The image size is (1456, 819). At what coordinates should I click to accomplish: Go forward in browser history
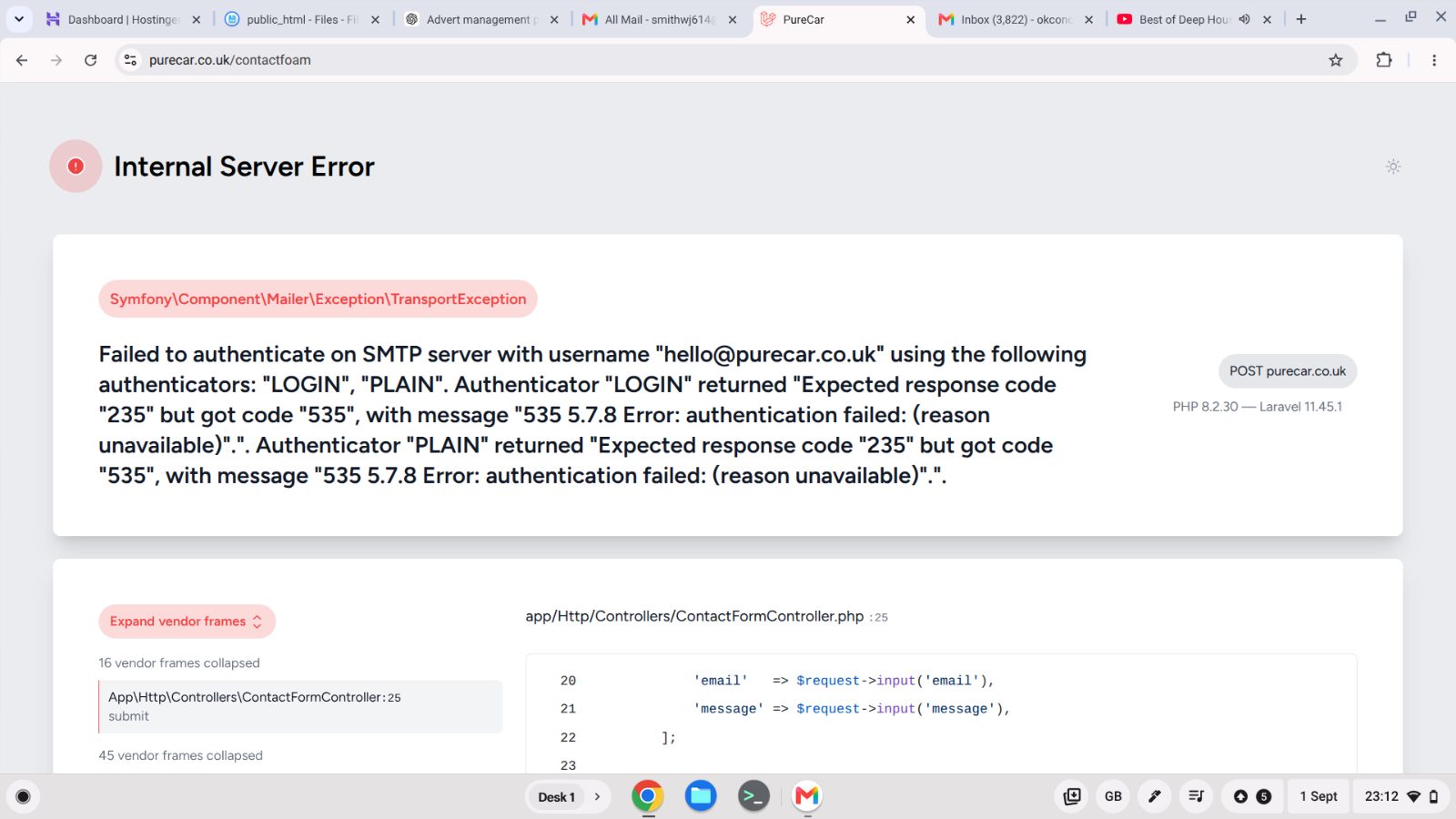[56, 60]
